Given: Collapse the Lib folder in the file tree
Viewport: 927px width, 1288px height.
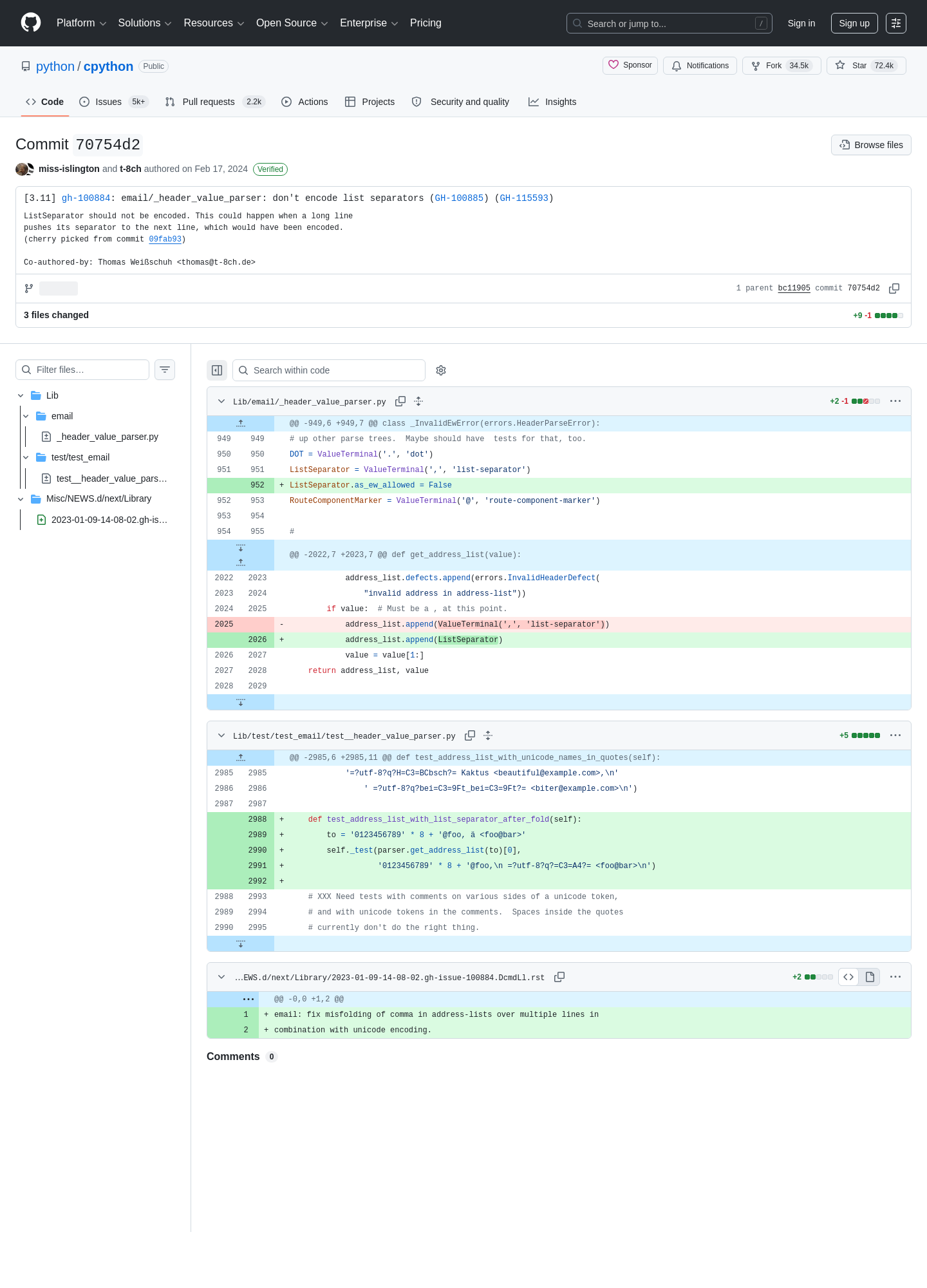Looking at the screenshot, I should coord(21,395).
